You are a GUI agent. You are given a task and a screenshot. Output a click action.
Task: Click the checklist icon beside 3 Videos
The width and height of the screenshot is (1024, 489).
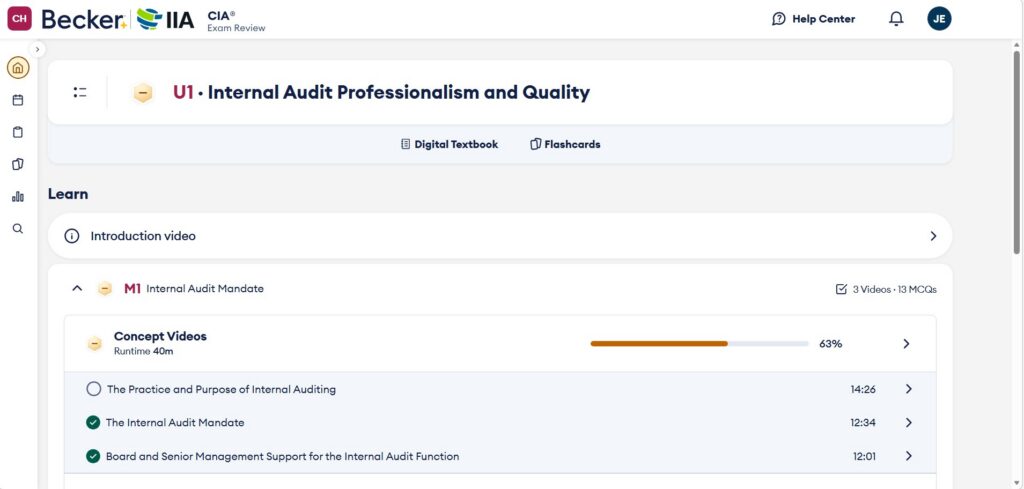point(841,289)
